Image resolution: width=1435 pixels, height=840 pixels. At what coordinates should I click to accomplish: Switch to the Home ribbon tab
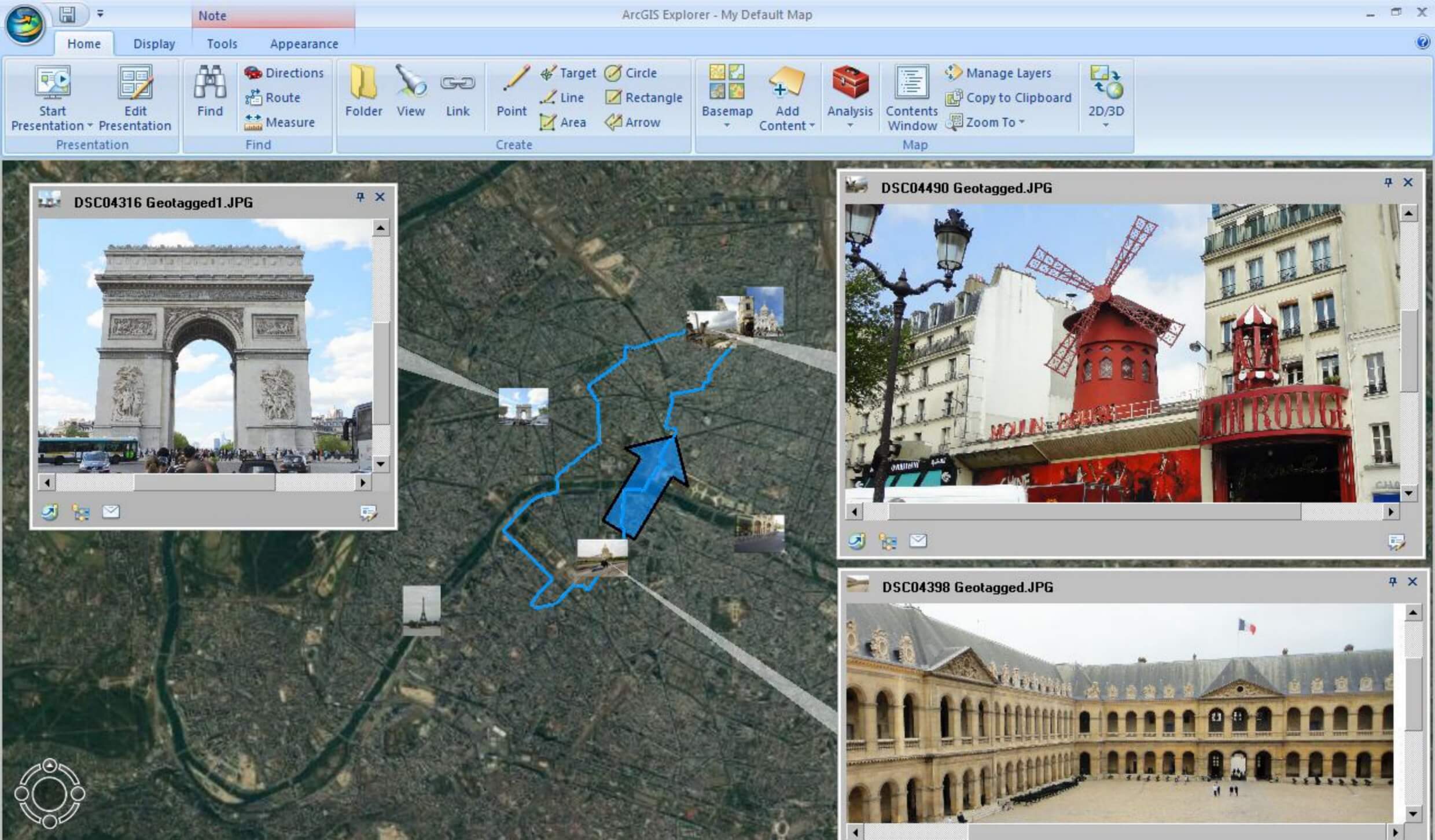click(84, 44)
